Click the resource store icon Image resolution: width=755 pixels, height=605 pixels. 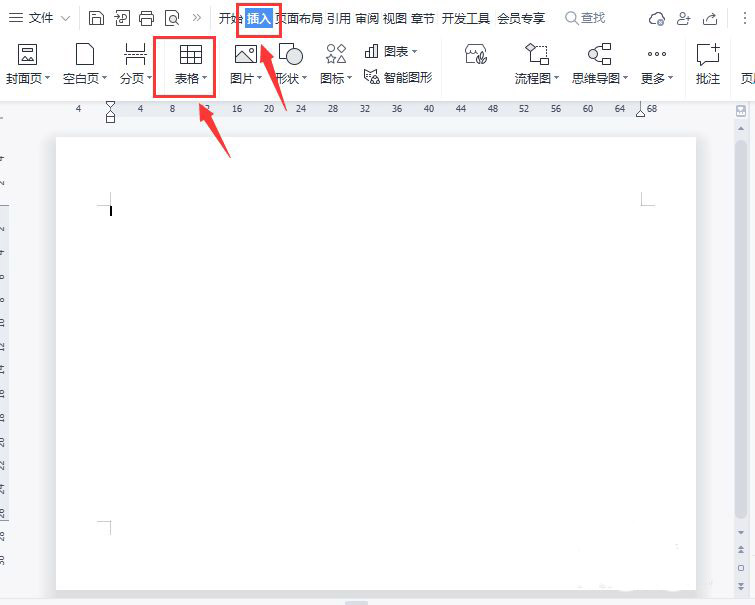pos(476,54)
